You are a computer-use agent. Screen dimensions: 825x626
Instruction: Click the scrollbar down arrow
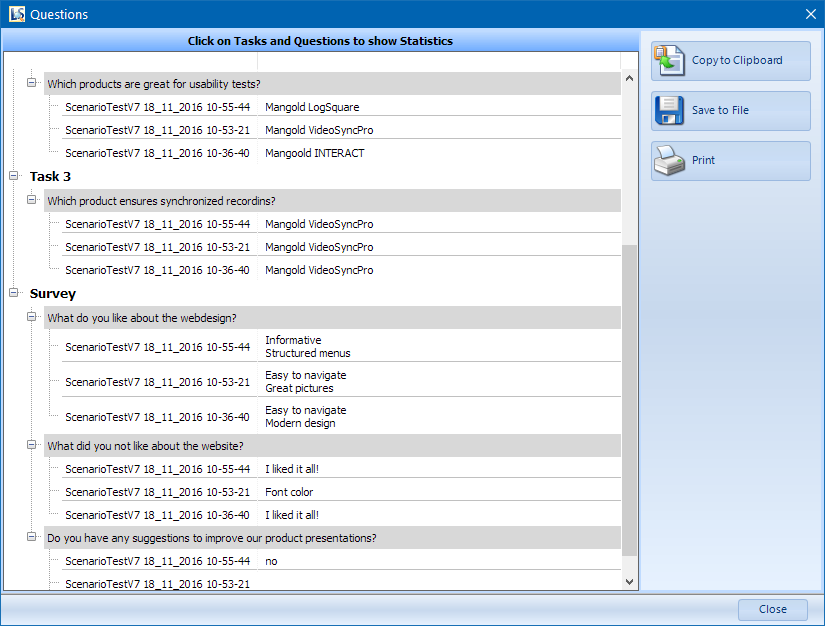tap(629, 581)
